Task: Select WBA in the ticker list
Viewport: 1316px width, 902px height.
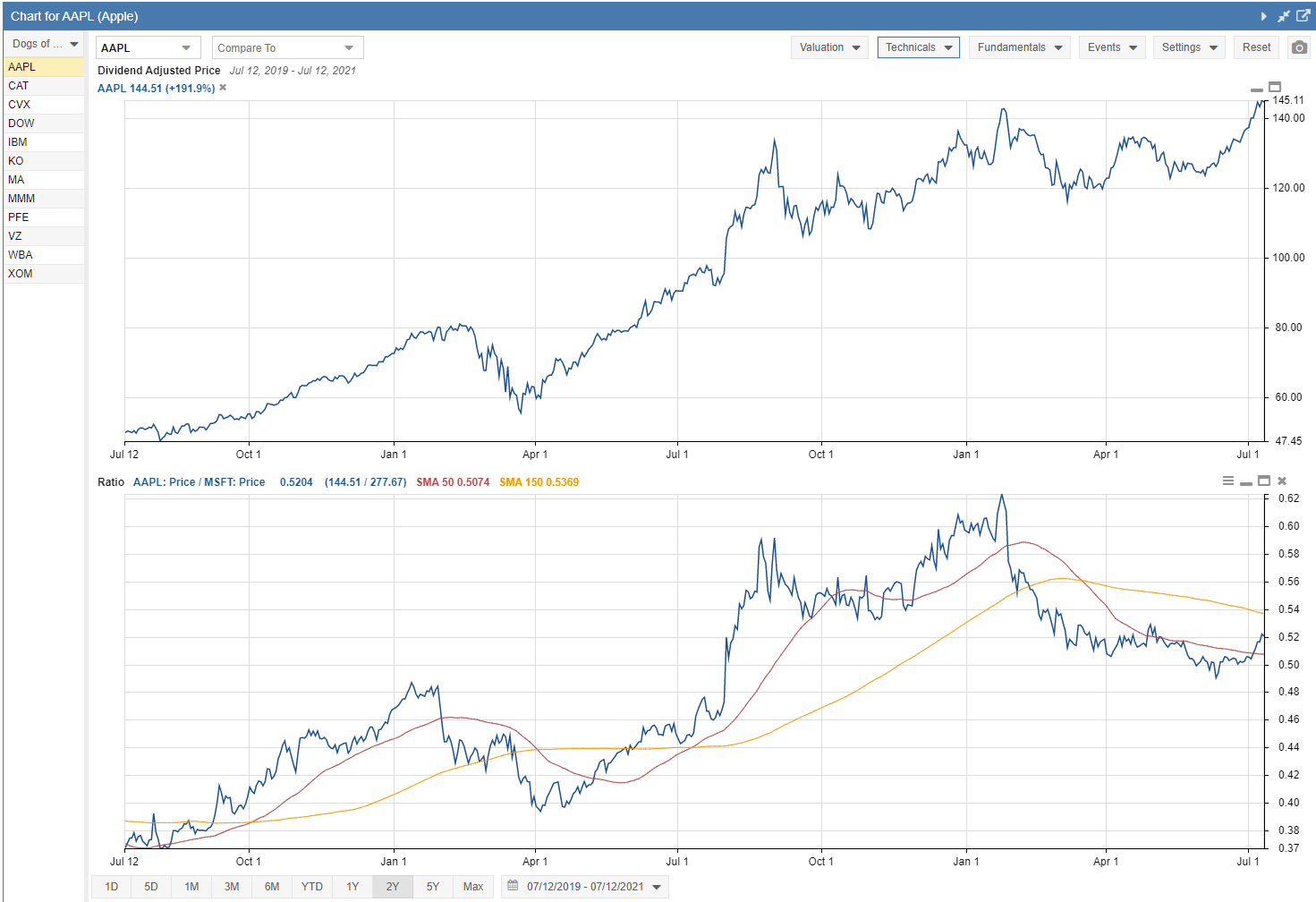Action: (44, 255)
